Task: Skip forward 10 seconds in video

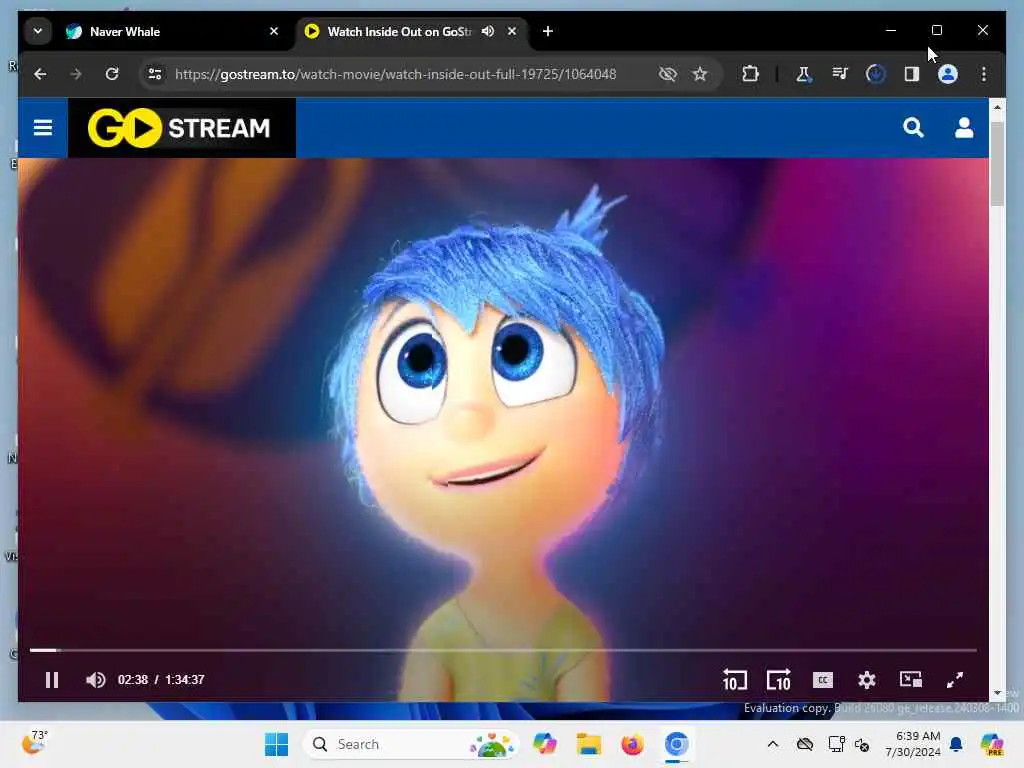Action: click(778, 680)
